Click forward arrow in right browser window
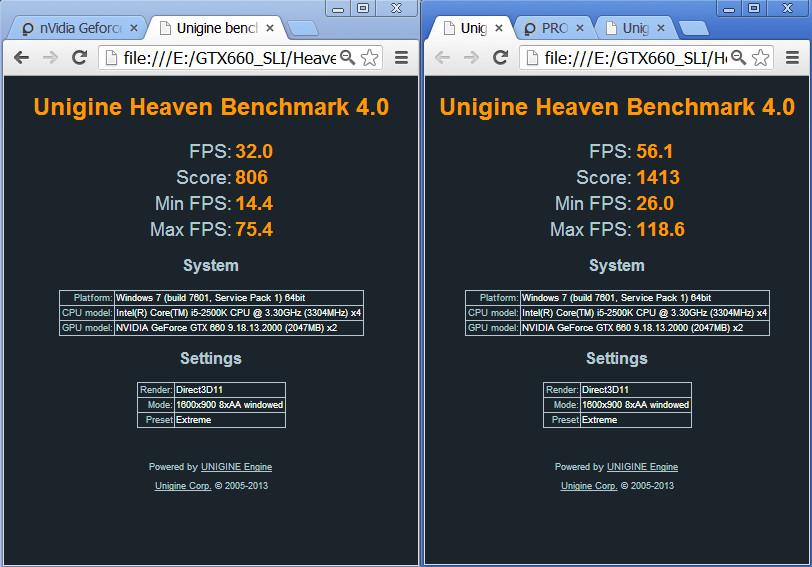This screenshot has width=812, height=567. [x=471, y=57]
